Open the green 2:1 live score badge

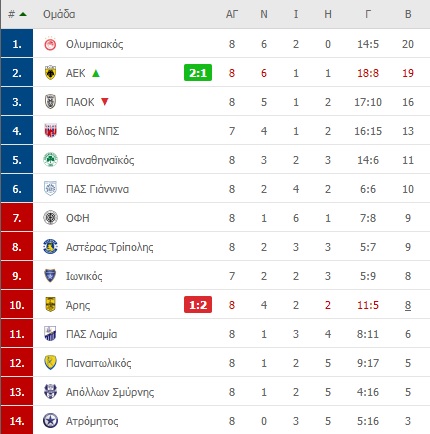198,73
